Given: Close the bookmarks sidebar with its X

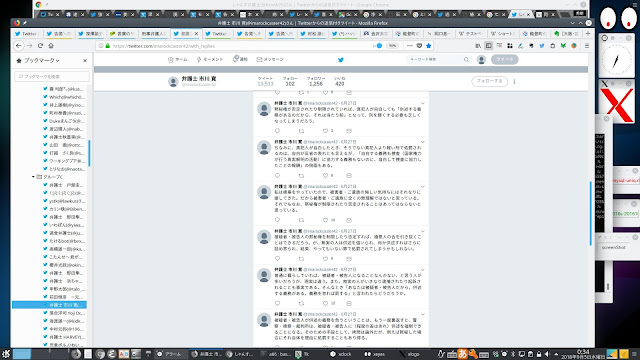Looking at the screenshot, I should pos(85,60).
